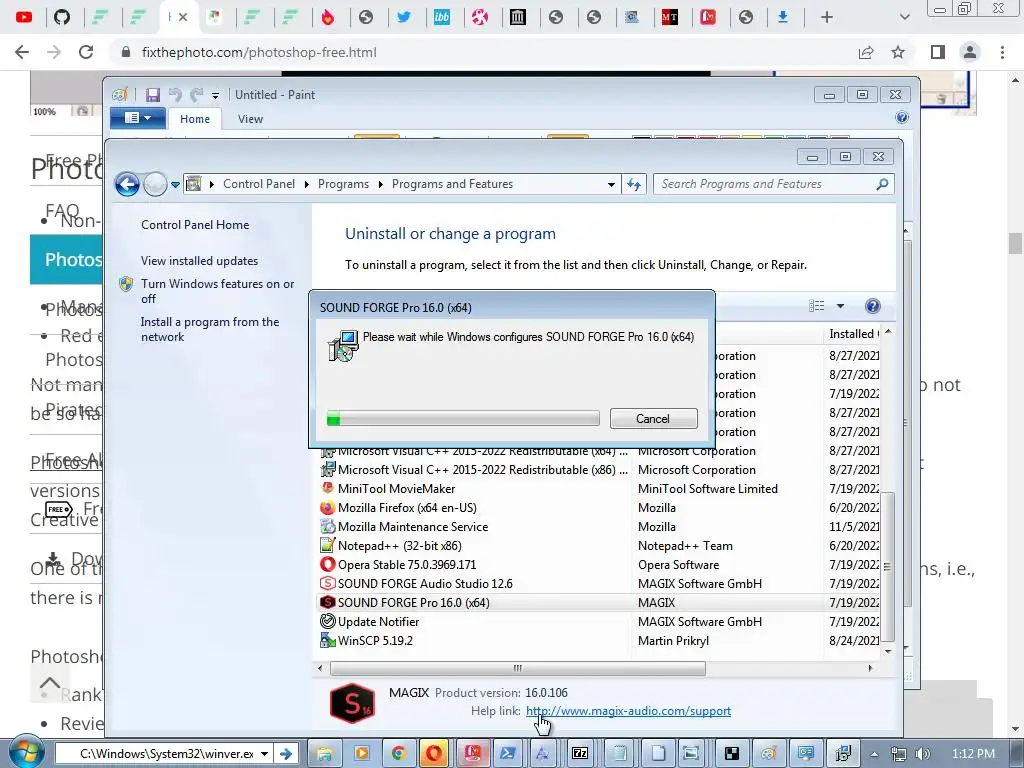Select SOUND FORGE Pro 16.0 (x64) row

(x=599, y=602)
